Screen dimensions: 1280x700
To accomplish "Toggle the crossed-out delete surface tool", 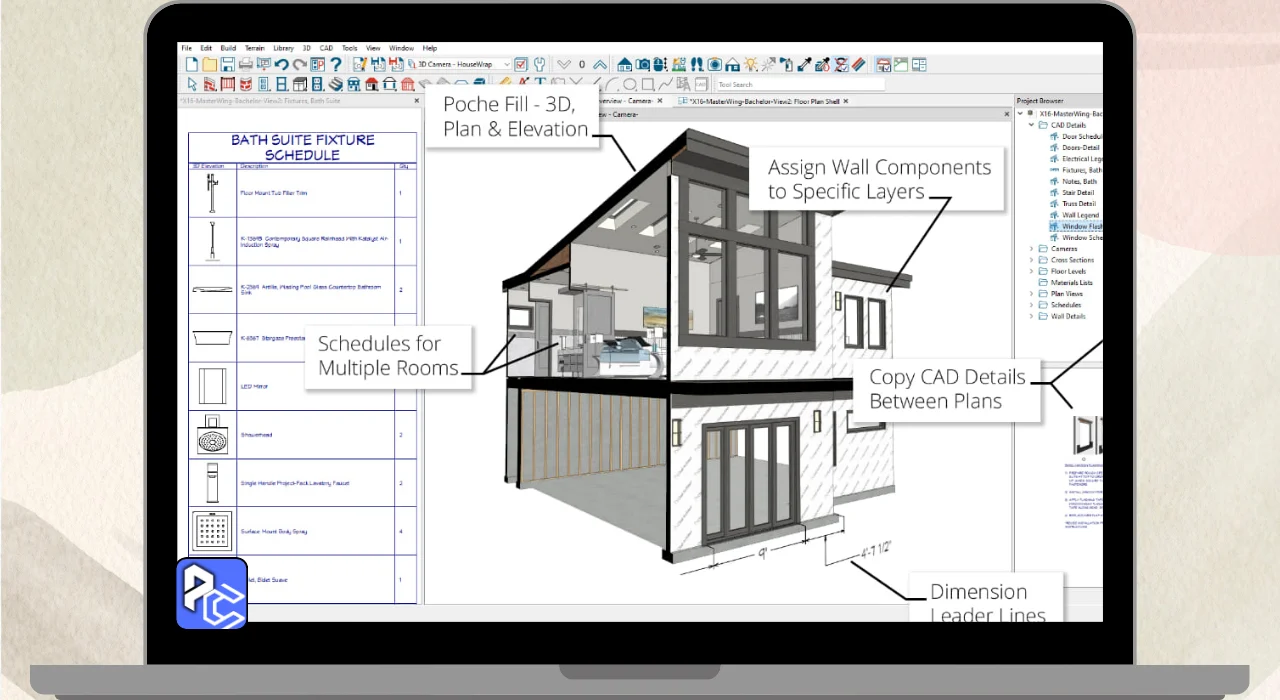I will tap(841, 64).
